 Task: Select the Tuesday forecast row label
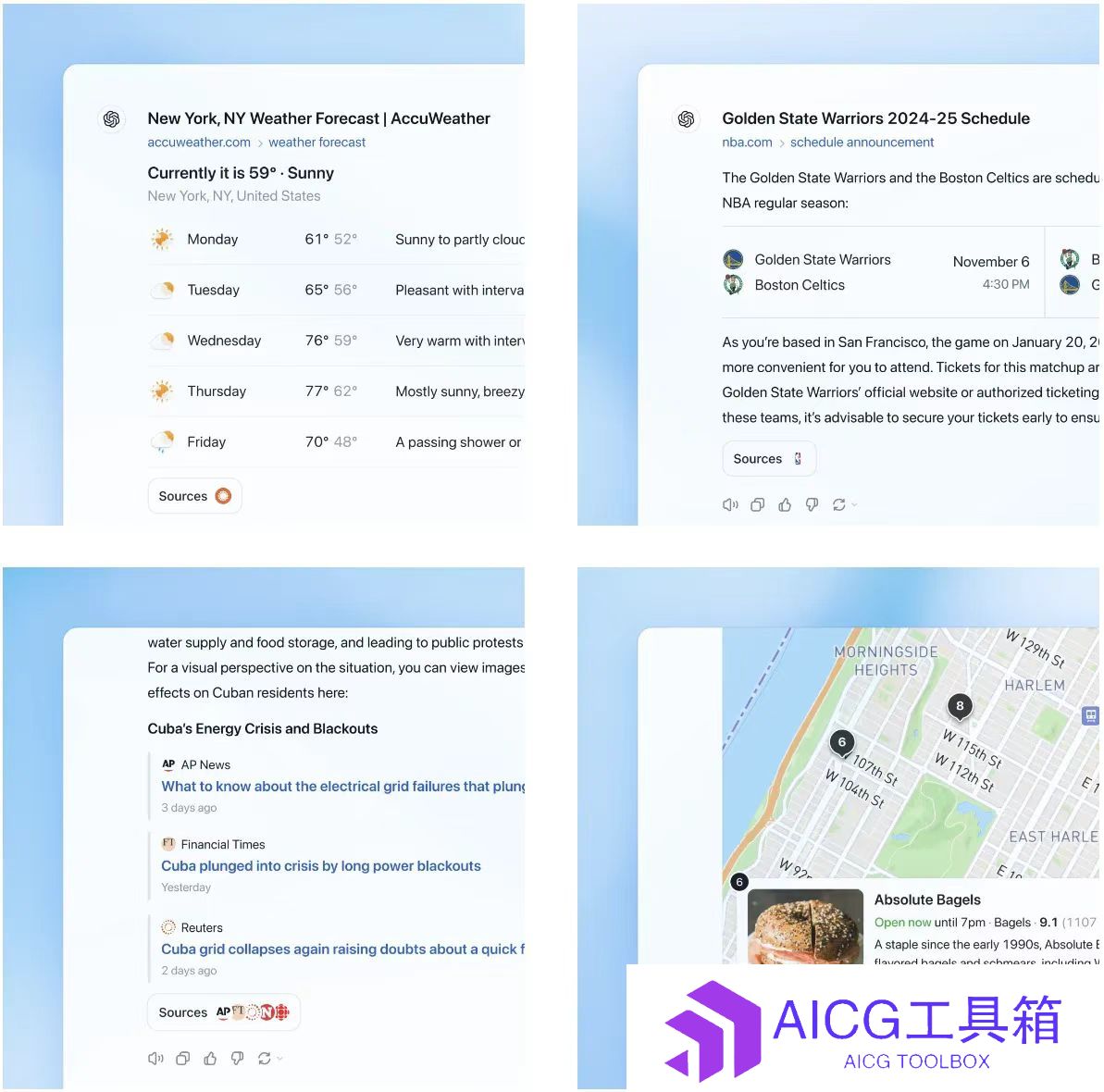(214, 290)
